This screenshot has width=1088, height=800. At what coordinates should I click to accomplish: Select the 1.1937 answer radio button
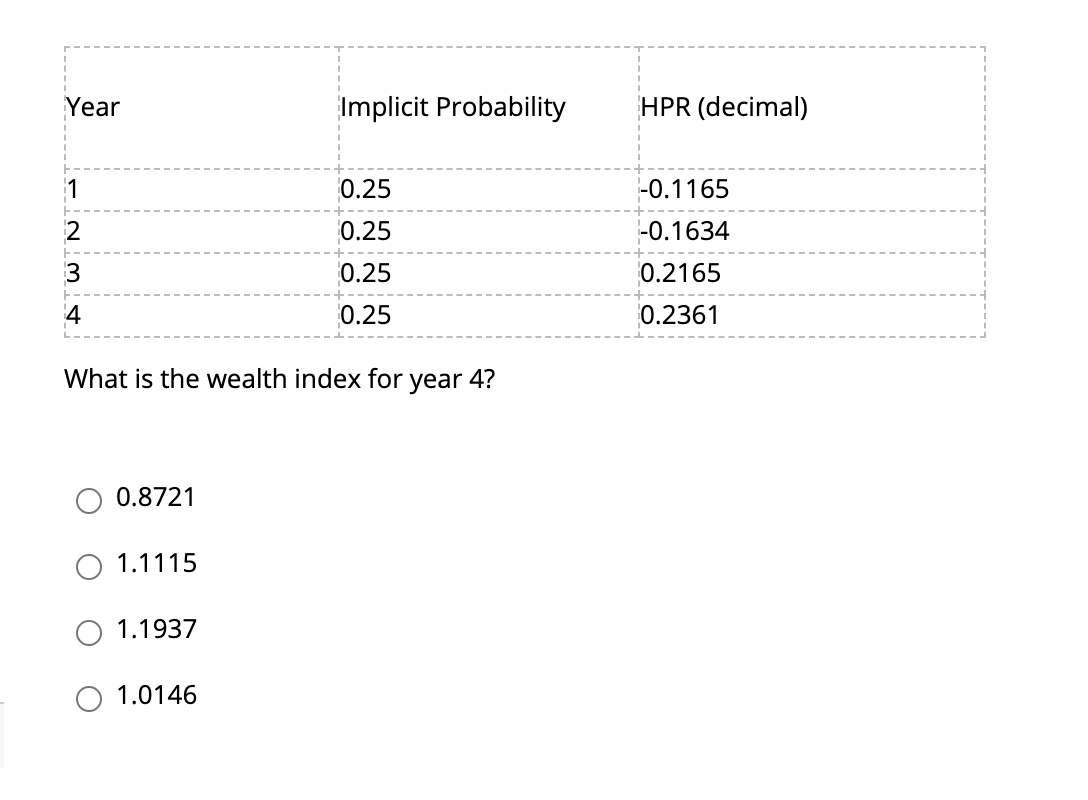[x=88, y=632]
